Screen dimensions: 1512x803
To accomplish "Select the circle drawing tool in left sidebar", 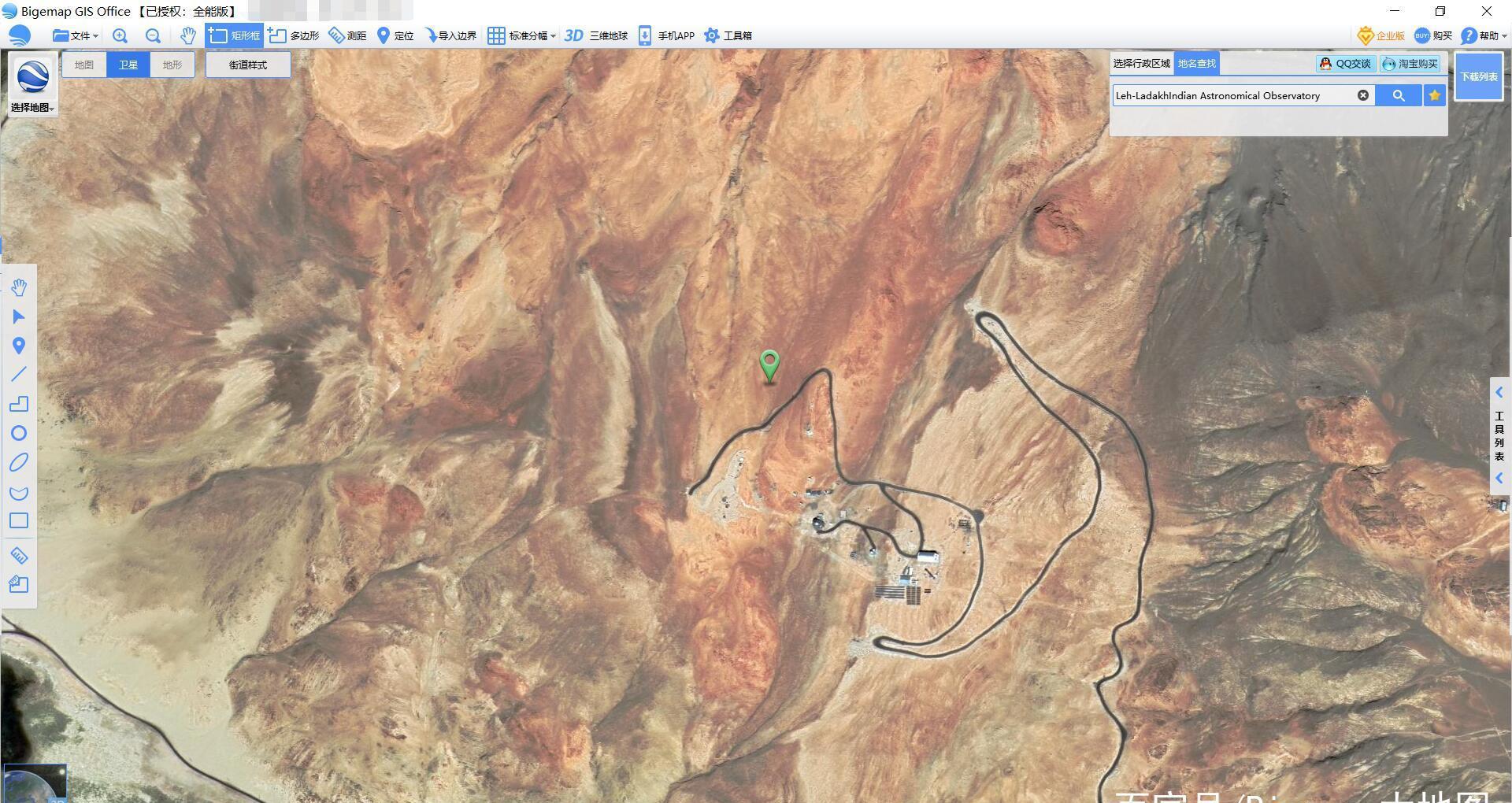I will click(19, 433).
